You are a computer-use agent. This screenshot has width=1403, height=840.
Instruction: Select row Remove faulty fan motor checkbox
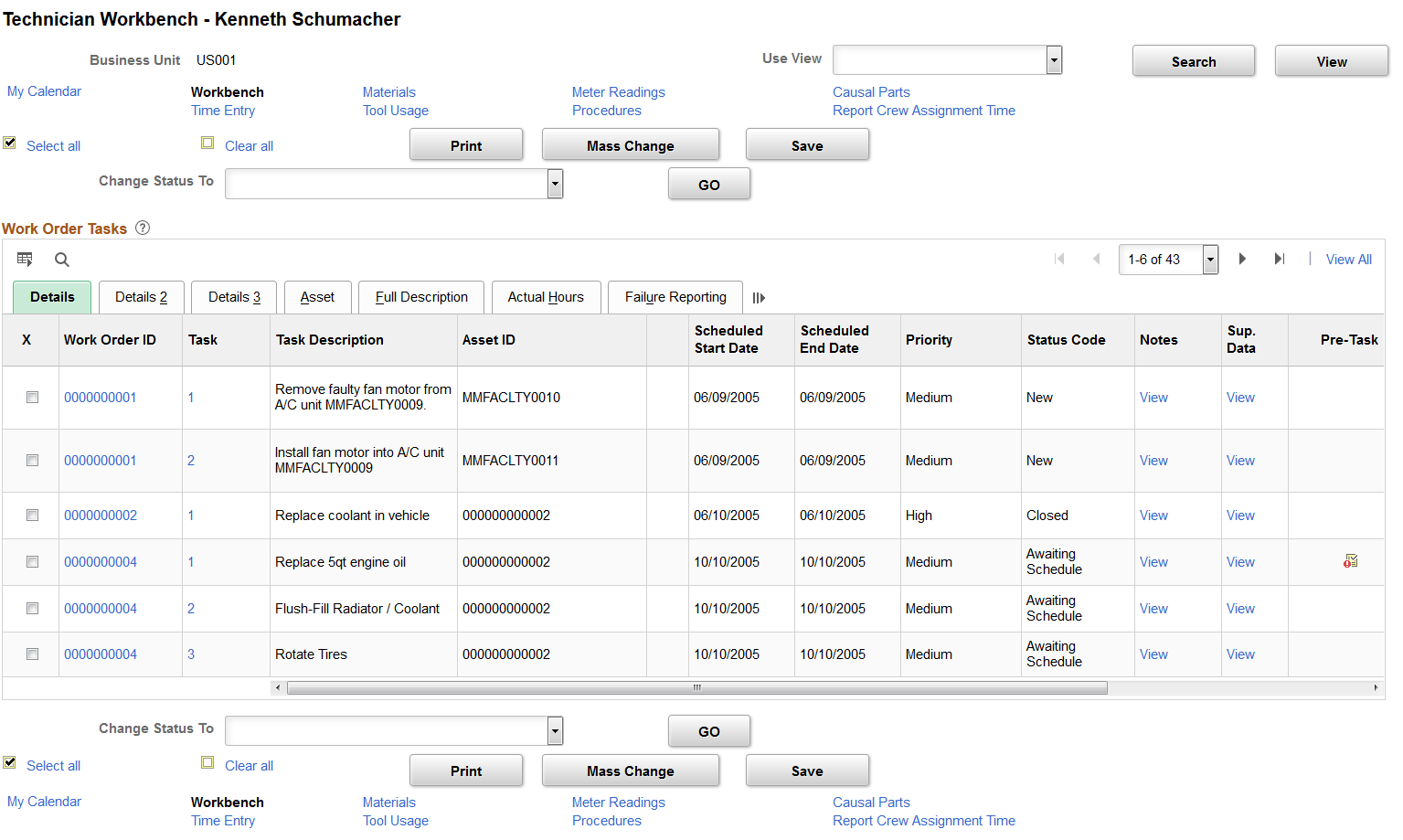(x=32, y=398)
